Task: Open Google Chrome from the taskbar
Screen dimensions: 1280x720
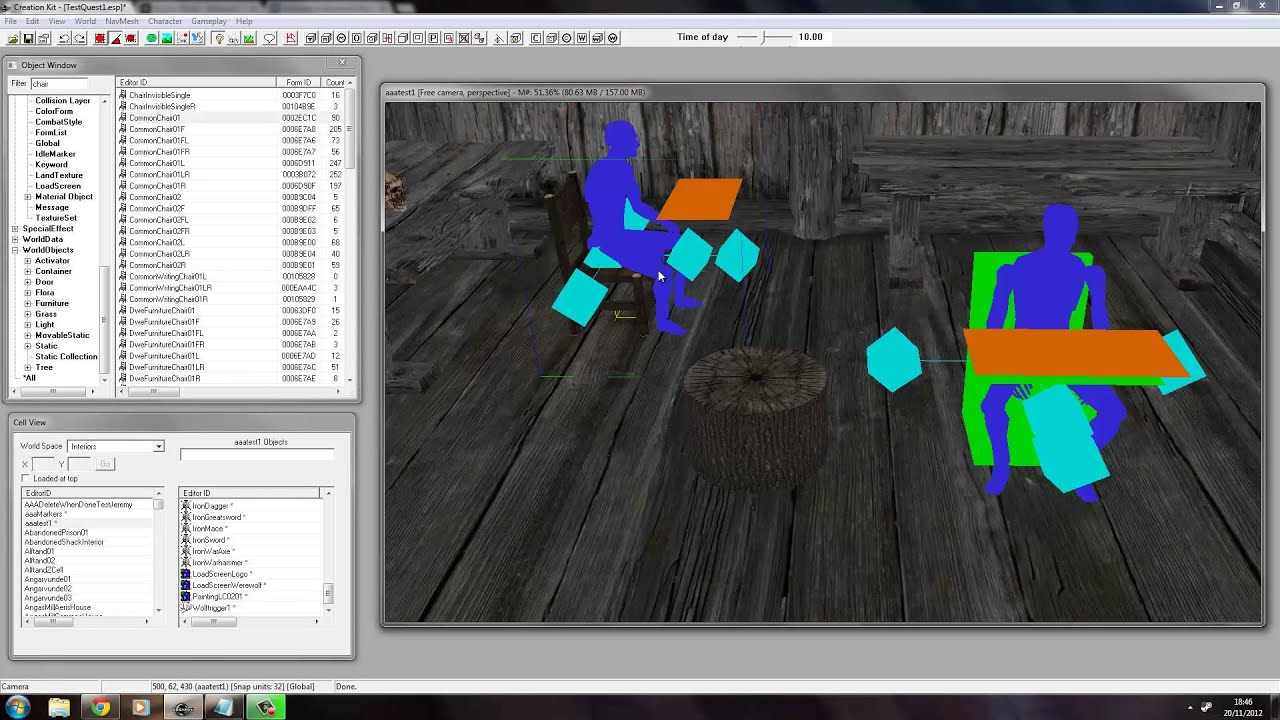Action: (x=100, y=707)
